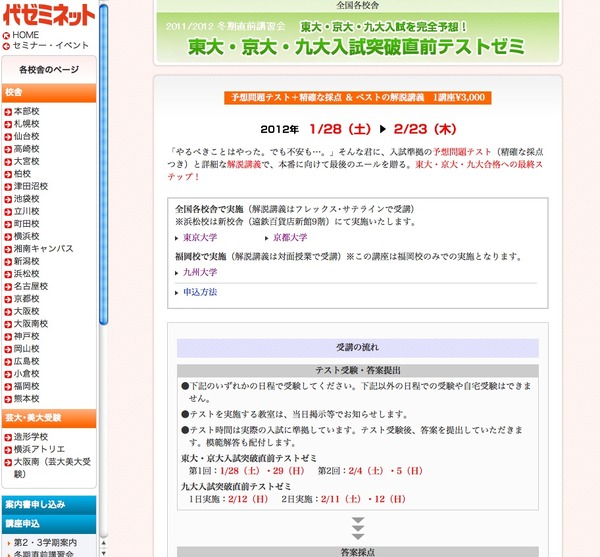Open 神戸校 campus page

click(26, 336)
